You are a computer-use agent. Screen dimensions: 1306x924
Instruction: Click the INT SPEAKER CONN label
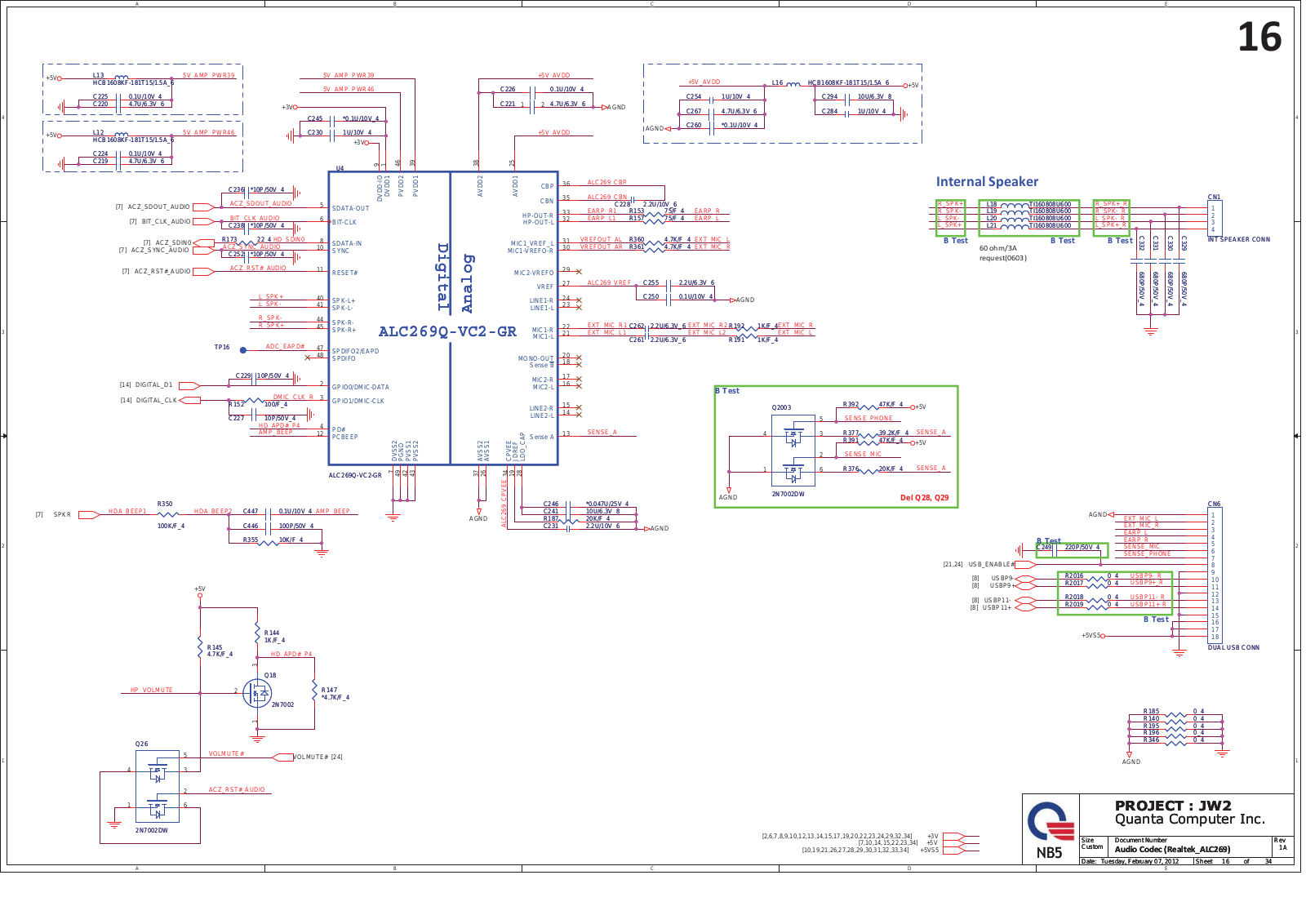tap(1238, 240)
